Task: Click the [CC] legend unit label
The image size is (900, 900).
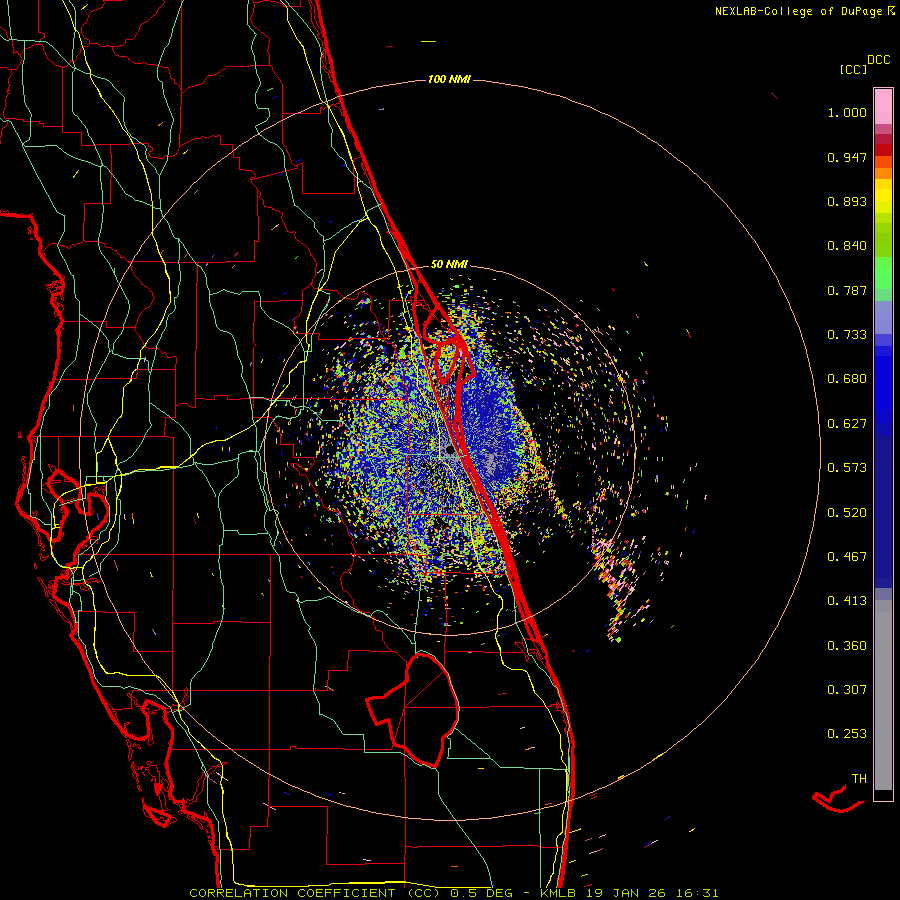Action: pyautogui.click(x=853, y=69)
